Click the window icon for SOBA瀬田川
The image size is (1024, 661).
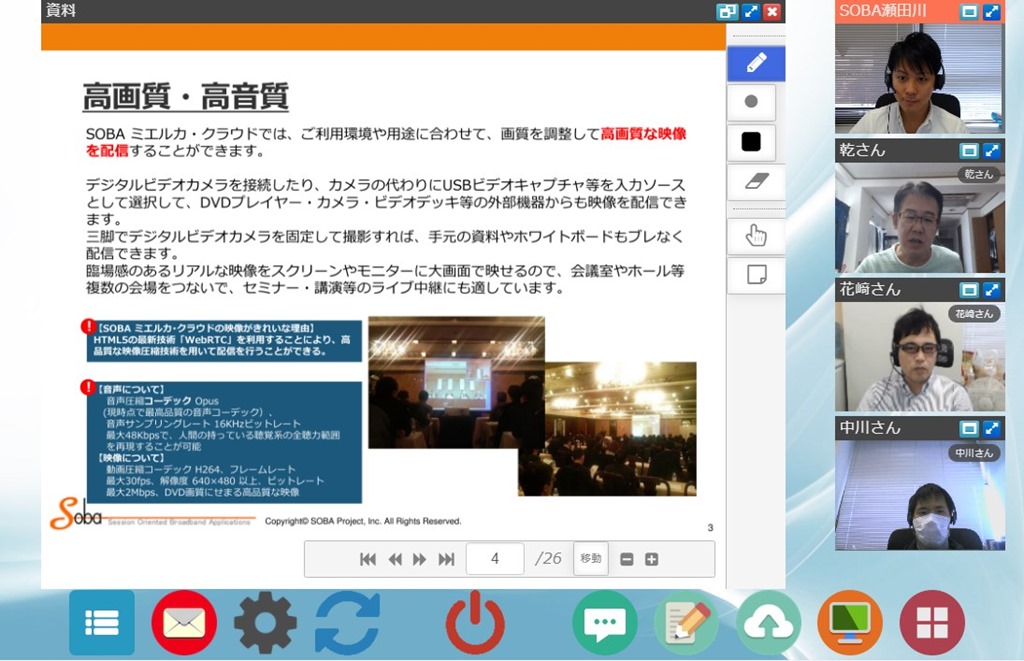[969, 12]
